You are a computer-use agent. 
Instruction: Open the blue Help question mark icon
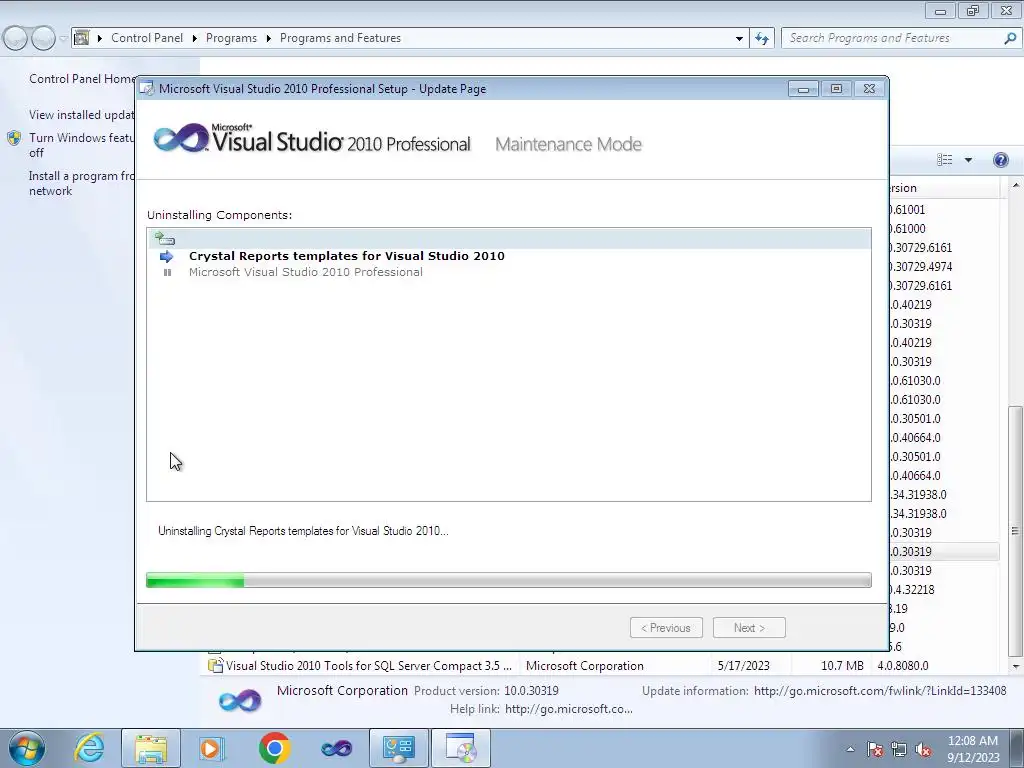pos(1000,160)
